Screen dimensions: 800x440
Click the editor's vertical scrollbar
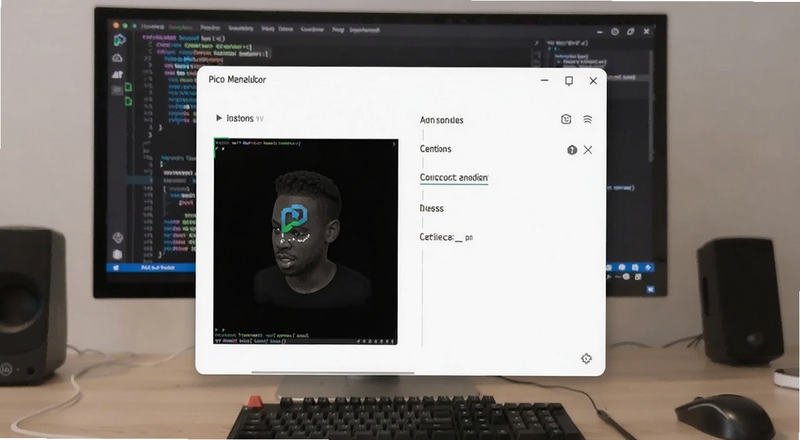tap(651, 105)
